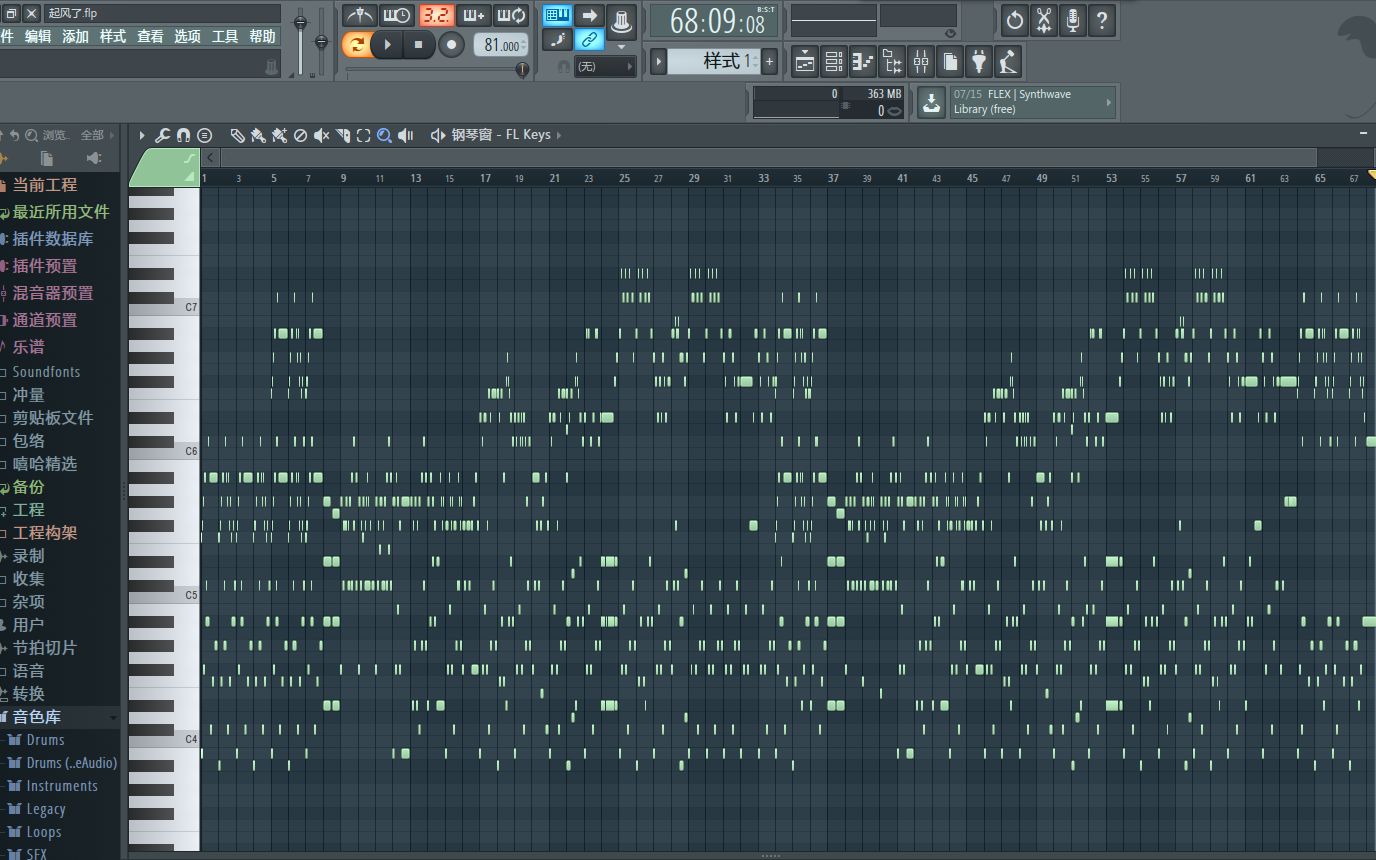Click the piano roll scroll left arrow
This screenshot has width=1376, height=860.
click(x=210, y=158)
